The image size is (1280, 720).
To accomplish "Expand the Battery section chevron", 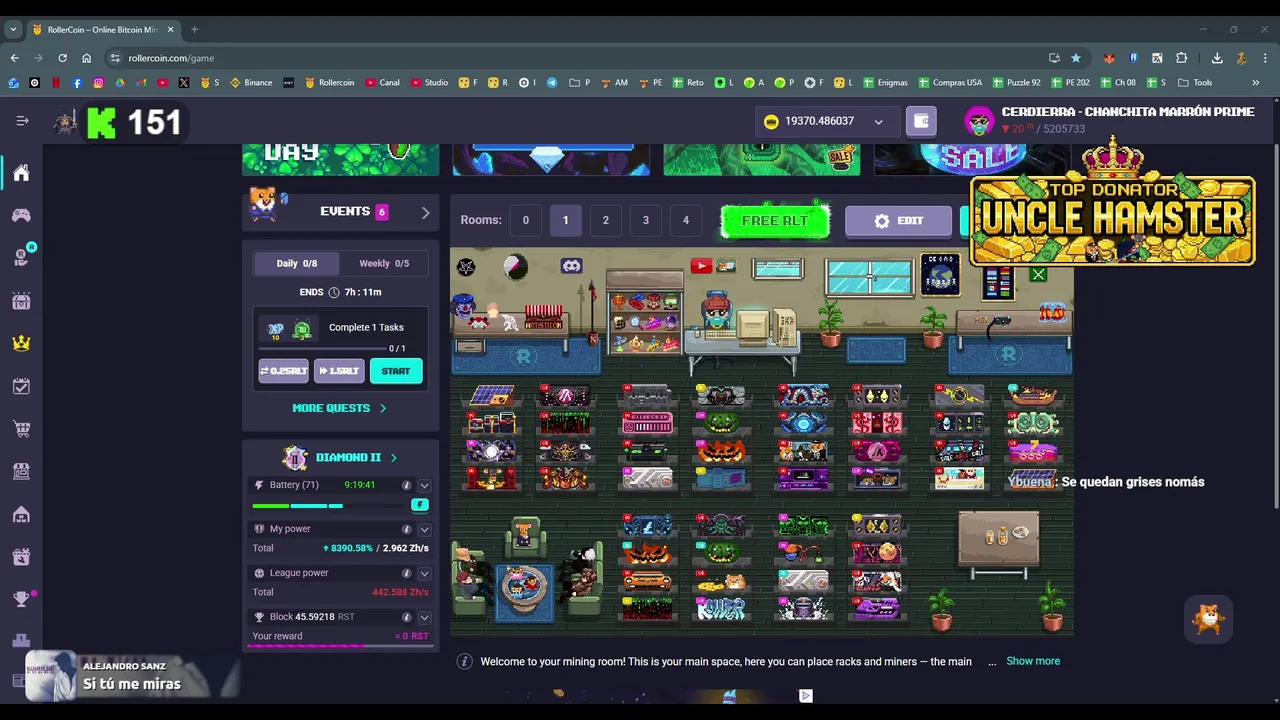I will tap(424, 485).
